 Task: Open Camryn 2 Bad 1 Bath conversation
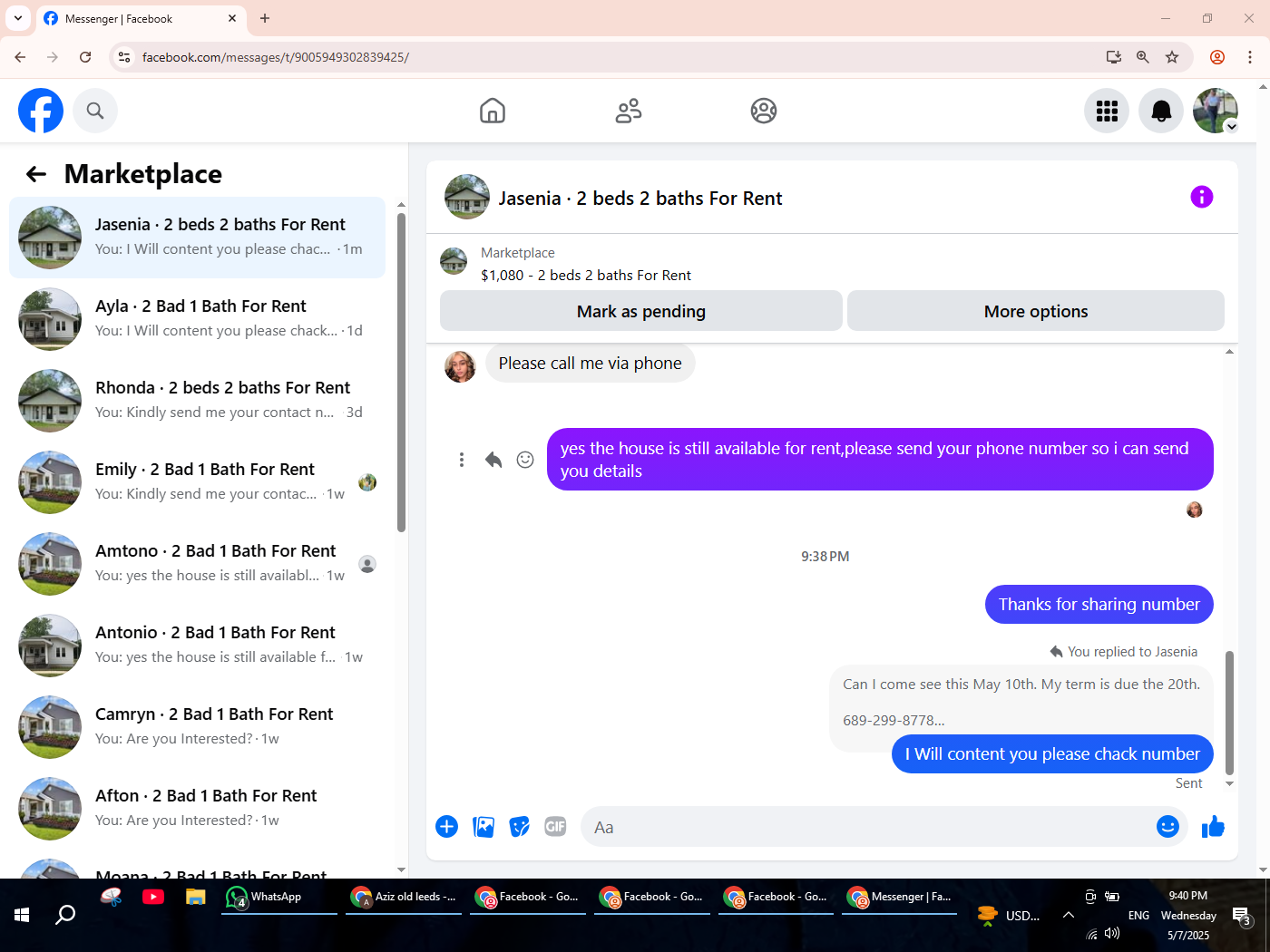click(197, 727)
